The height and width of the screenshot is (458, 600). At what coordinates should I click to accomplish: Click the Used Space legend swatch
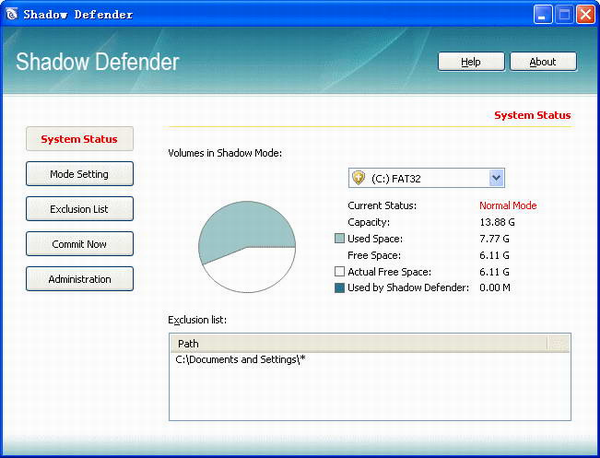[339, 239]
